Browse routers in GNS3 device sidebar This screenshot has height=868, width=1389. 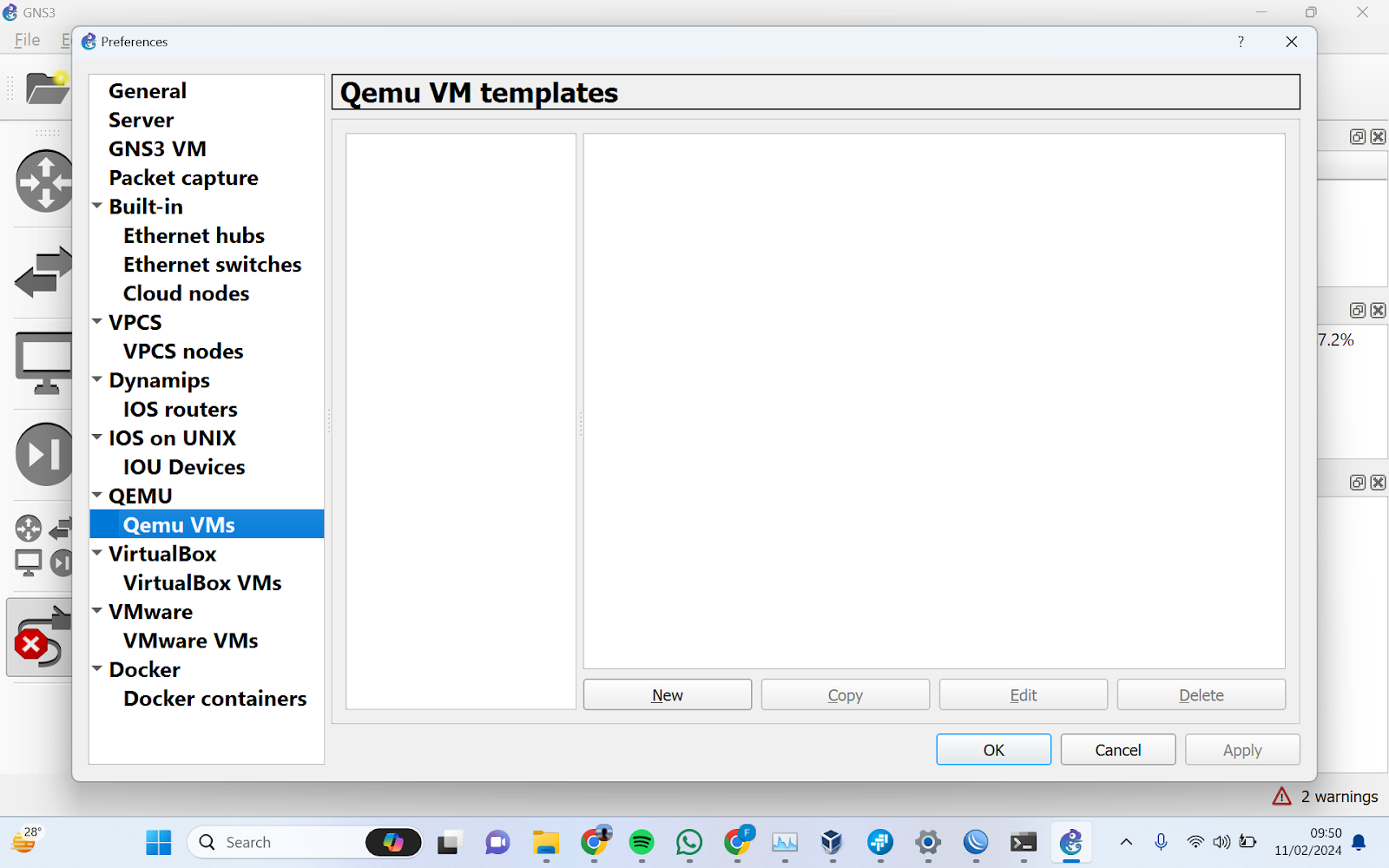(x=44, y=181)
